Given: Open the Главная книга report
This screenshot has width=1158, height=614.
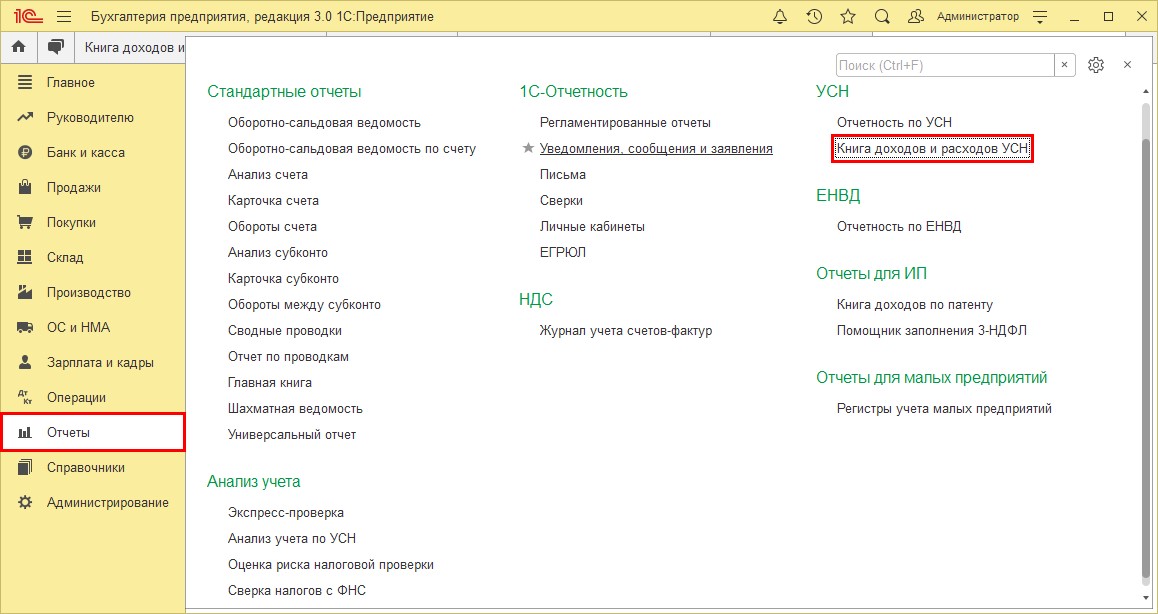Looking at the screenshot, I should [x=270, y=383].
